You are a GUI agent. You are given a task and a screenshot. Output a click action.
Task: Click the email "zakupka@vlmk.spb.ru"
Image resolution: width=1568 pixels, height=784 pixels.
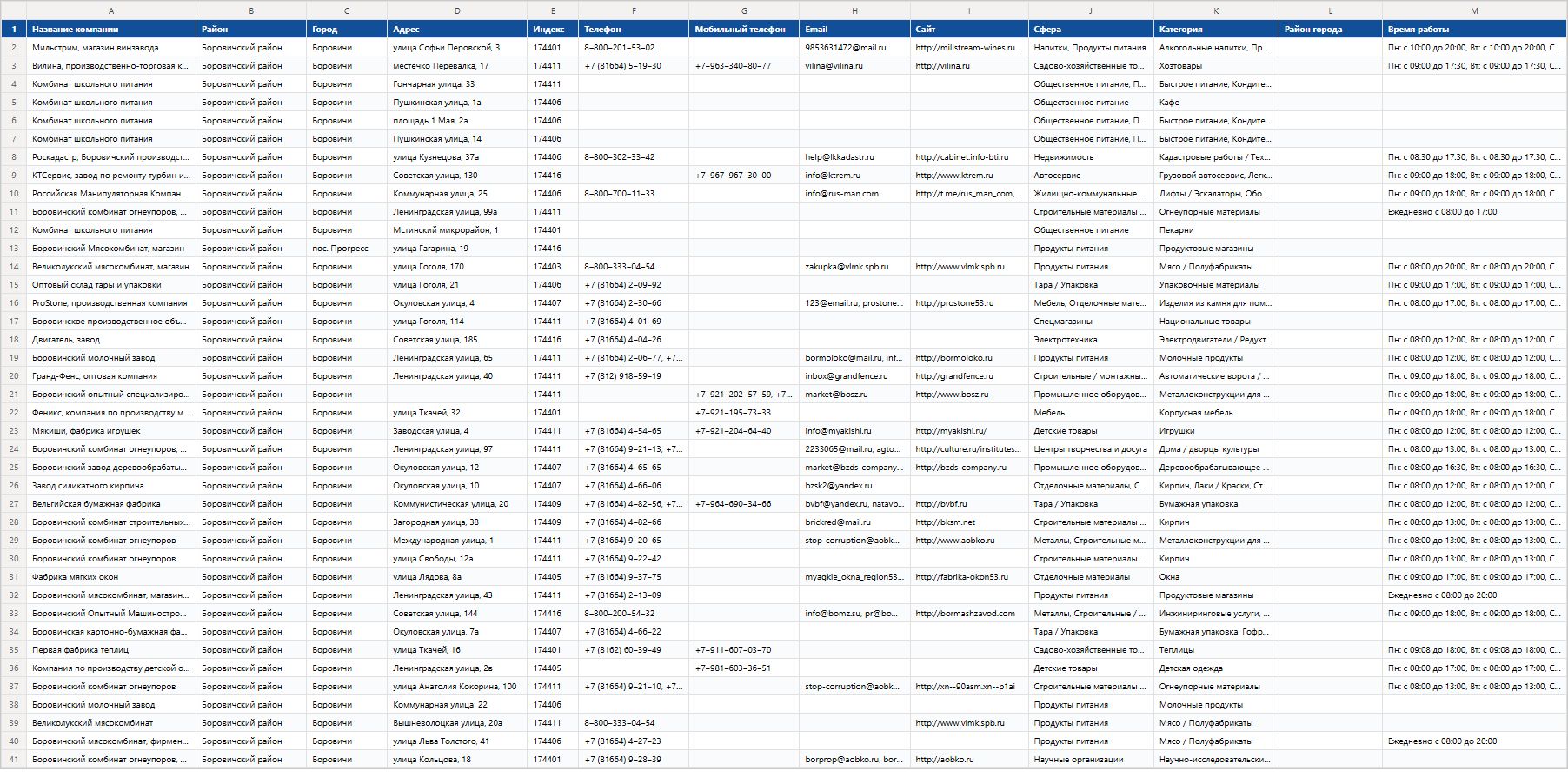point(854,267)
